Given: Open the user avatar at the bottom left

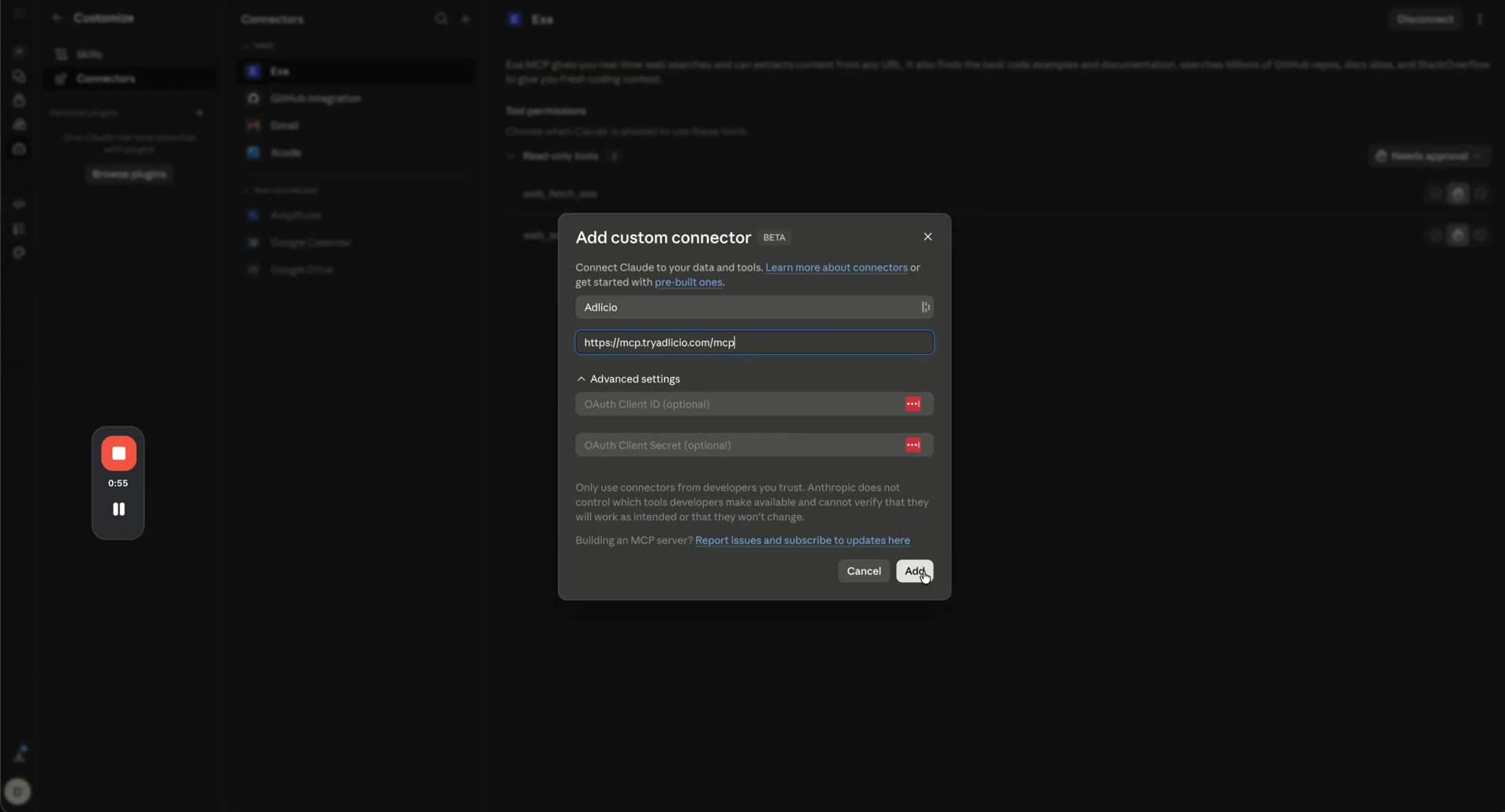Looking at the screenshot, I should (19, 792).
